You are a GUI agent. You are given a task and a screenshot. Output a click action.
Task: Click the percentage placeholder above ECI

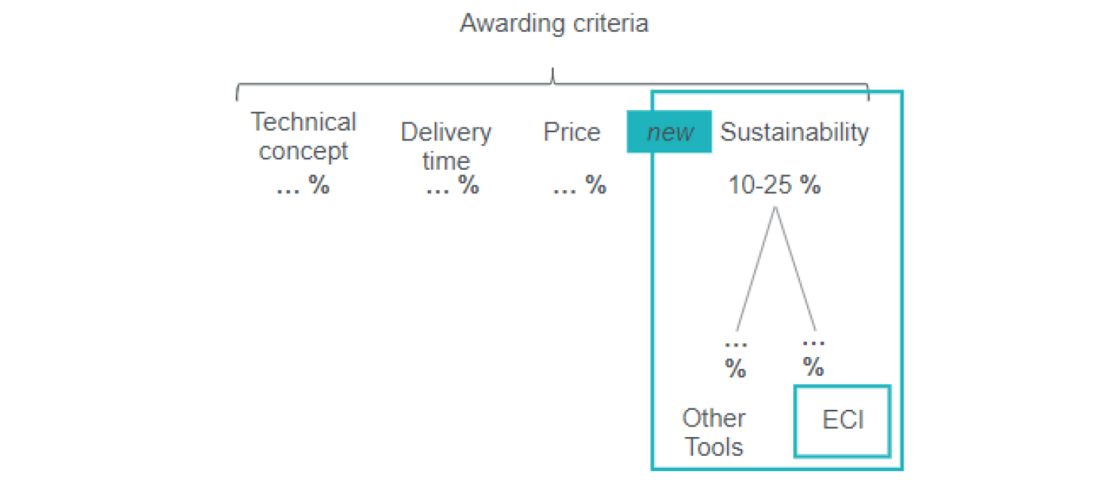[x=814, y=354]
